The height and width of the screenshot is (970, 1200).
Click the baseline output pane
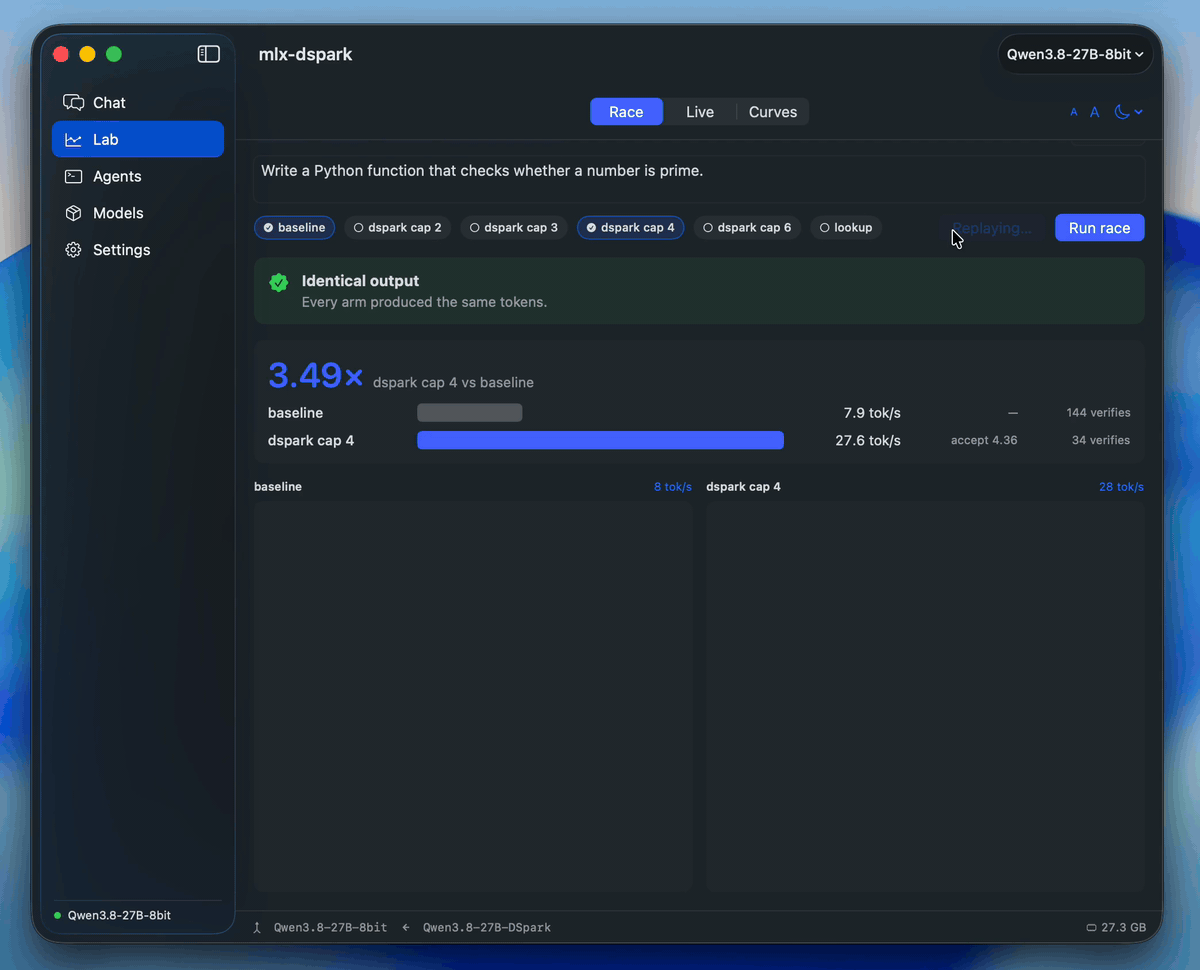tap(473, 697)
